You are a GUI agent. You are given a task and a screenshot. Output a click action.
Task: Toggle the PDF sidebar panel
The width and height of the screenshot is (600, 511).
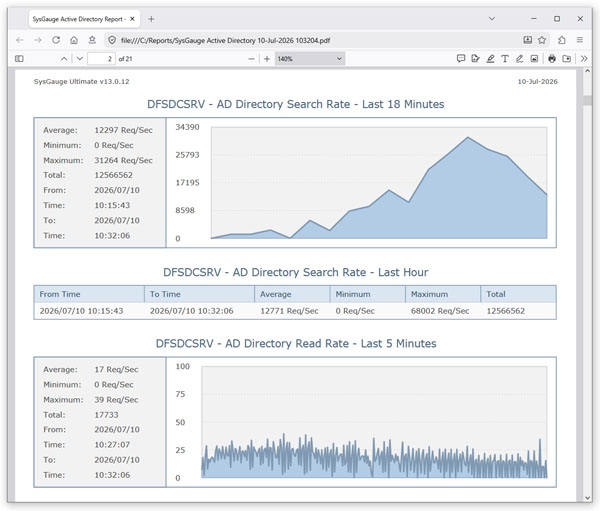19,59
